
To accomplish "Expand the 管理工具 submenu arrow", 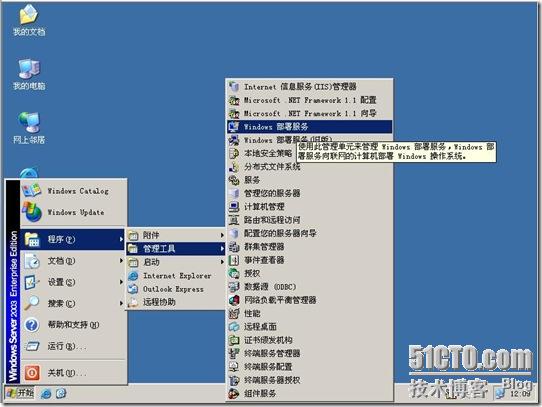I will pyautogui.click(x=222, y=248).
